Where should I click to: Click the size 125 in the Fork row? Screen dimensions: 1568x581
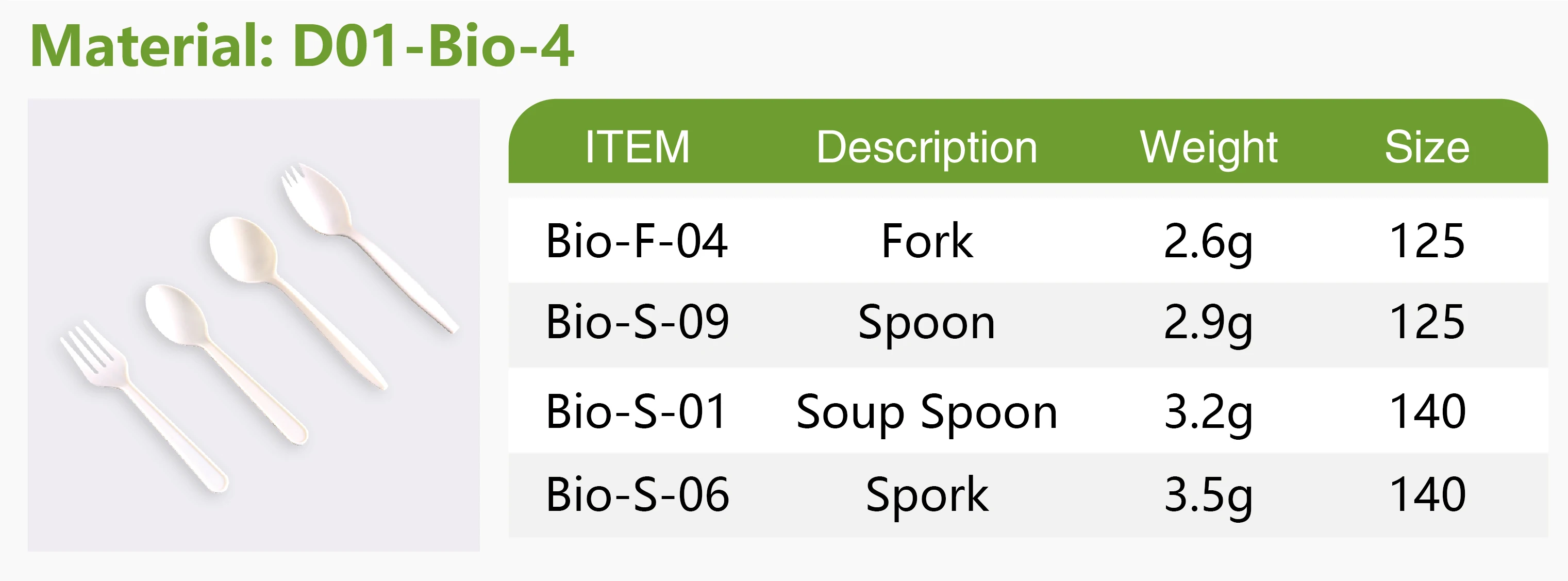[1427, 241]
